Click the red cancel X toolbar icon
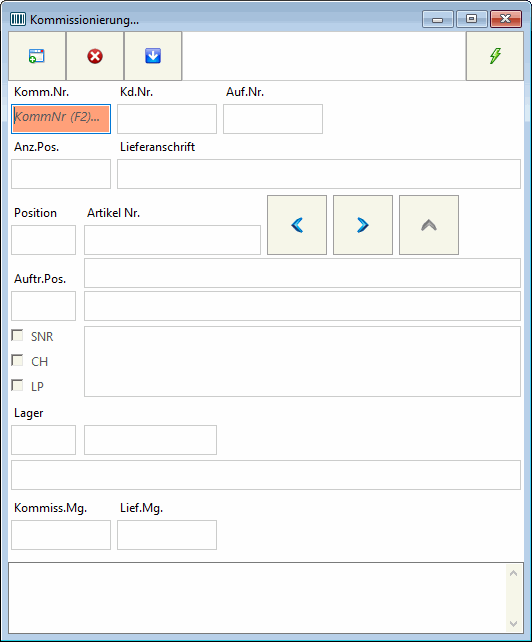This screenshot has width=532, height=642. (x=95, y=56)
